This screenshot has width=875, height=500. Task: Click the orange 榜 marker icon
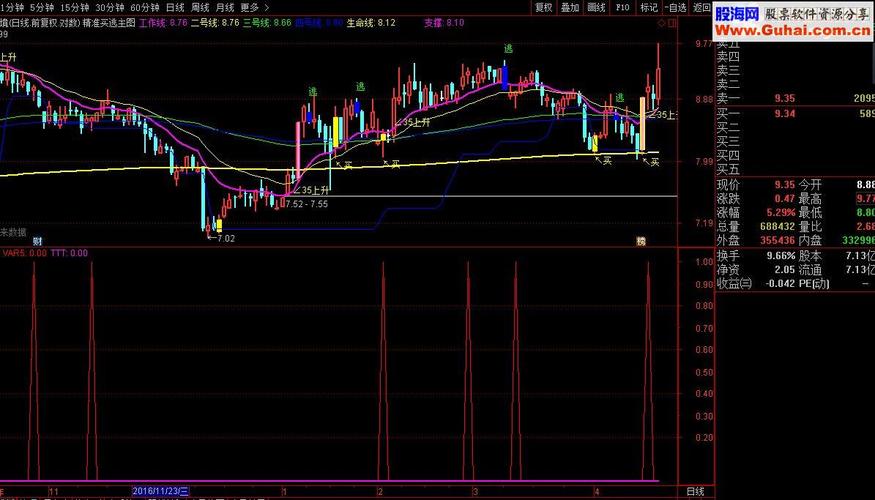[x=641, y=241]
